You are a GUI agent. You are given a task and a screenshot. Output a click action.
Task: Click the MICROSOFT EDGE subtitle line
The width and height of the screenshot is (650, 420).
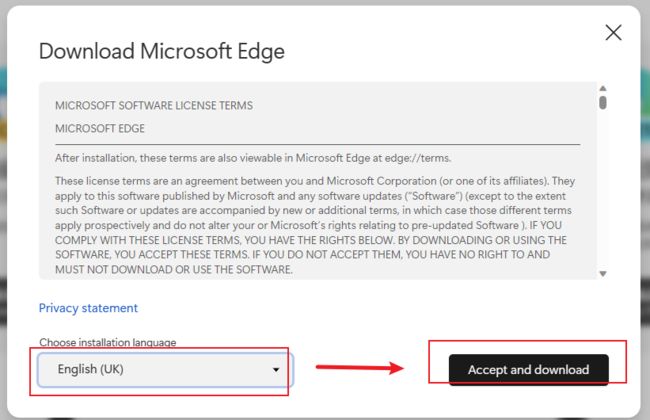(x=100, y=129)
